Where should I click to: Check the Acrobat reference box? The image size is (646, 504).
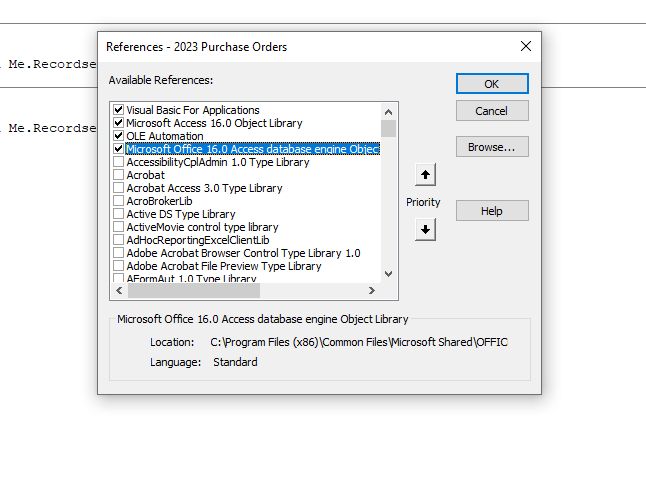pyautogui.click(x=119, y=175)
